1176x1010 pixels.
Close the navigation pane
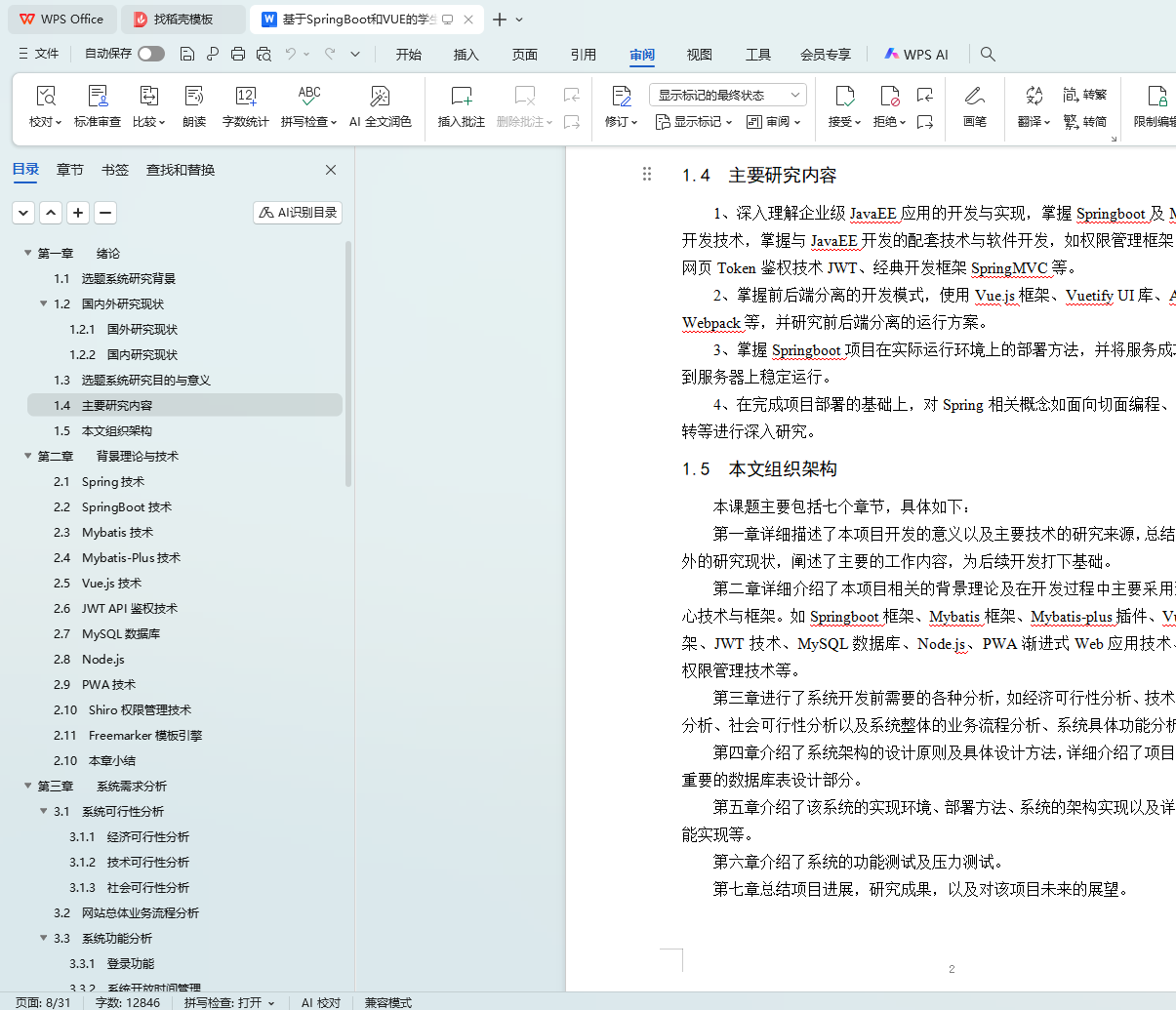(x=331, y=170)
